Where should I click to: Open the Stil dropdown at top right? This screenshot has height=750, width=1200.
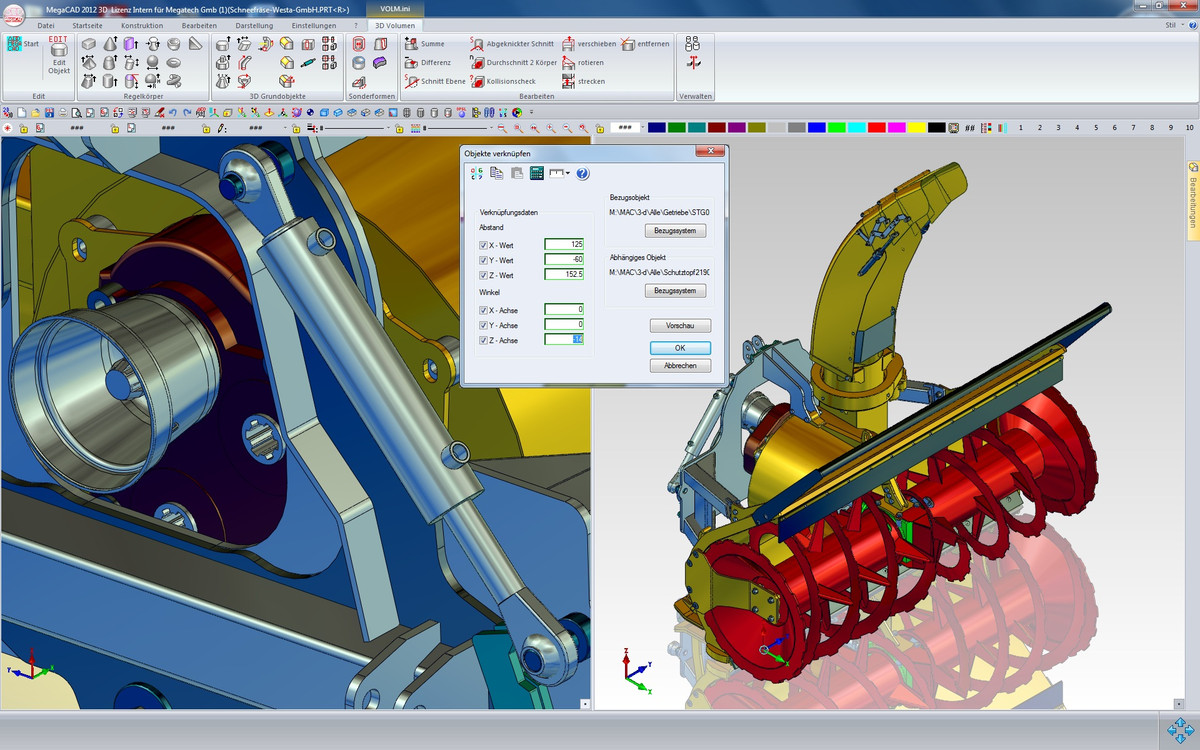click(1174, 25)
